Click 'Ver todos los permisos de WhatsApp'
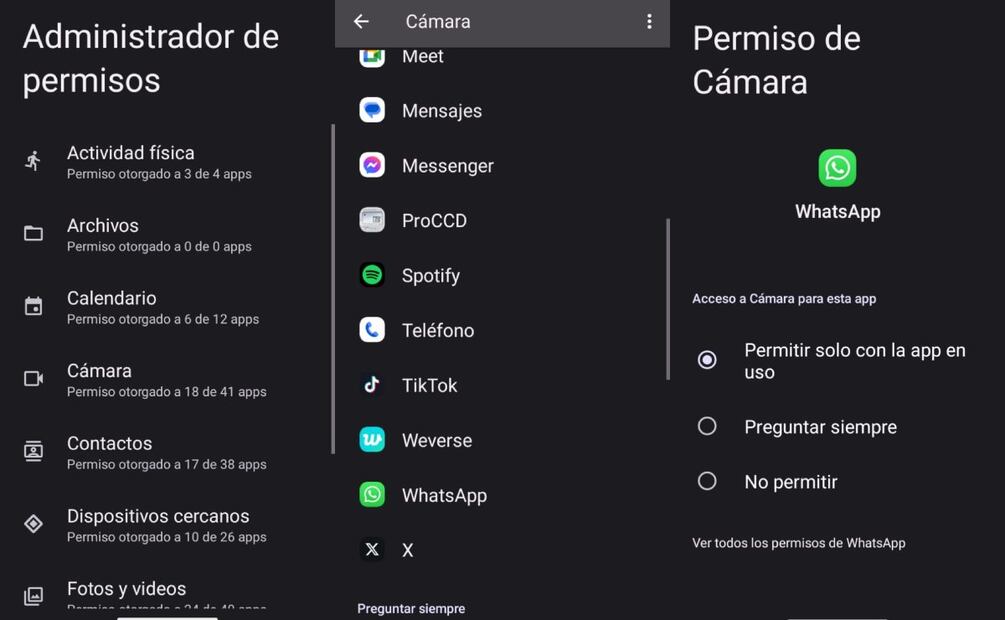The width and height of the screenshot is (1005, 620). 798,543
